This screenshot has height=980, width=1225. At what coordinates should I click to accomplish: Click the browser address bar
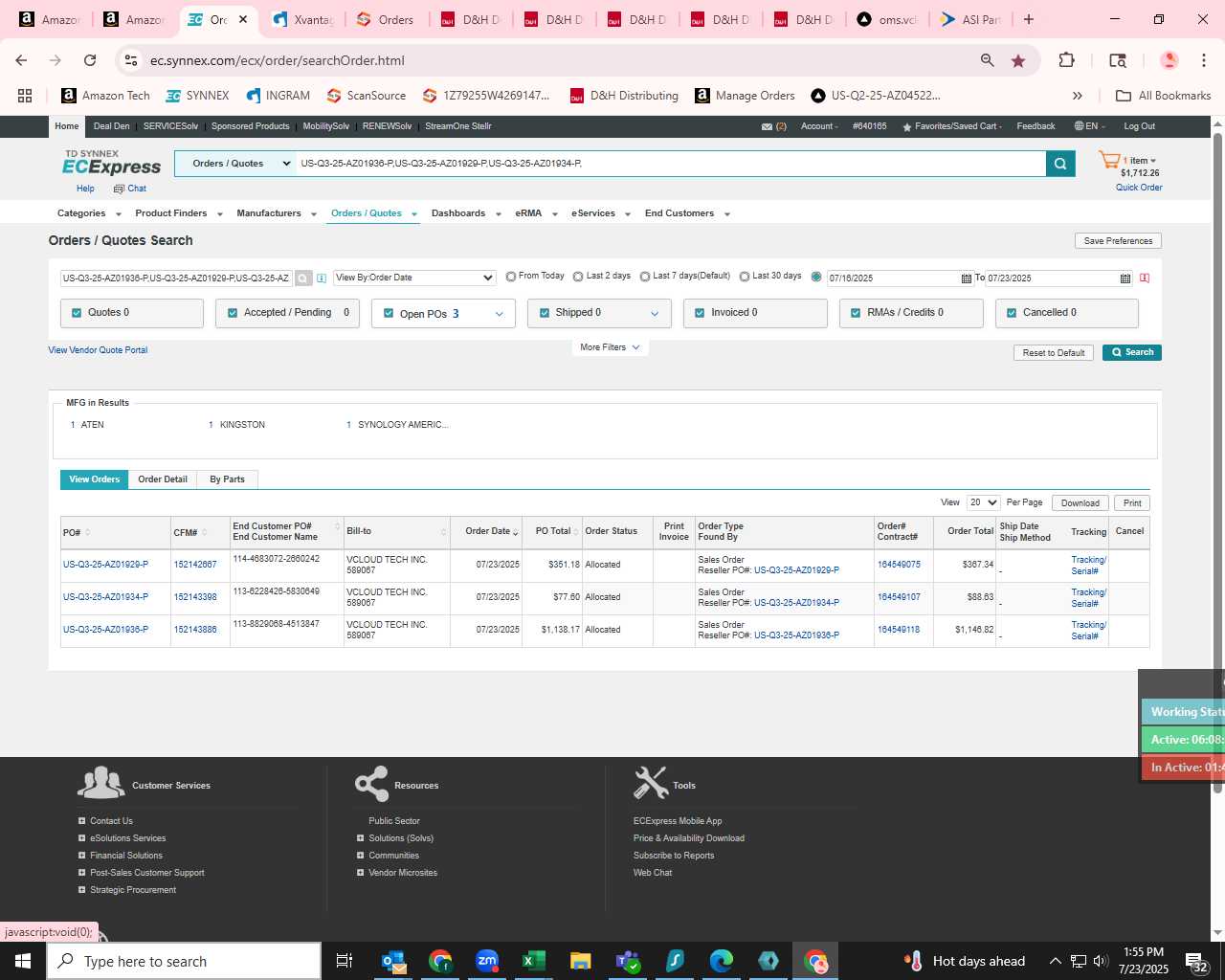557,60
